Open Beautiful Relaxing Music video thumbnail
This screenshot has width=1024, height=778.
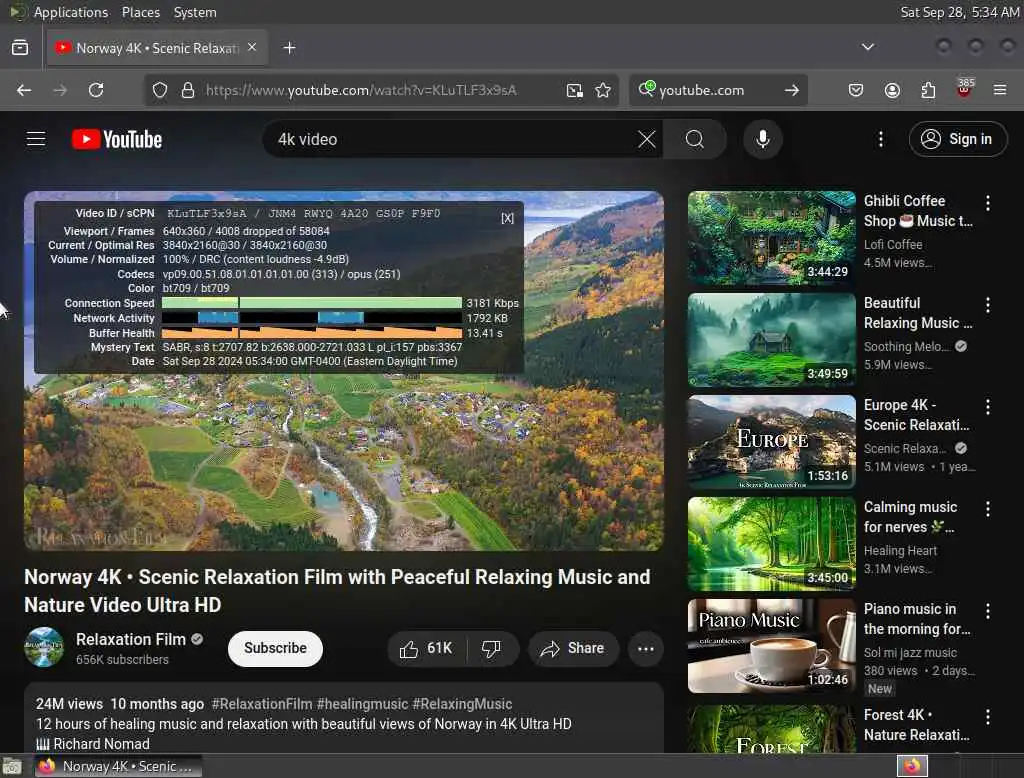(x=772, y=340)
